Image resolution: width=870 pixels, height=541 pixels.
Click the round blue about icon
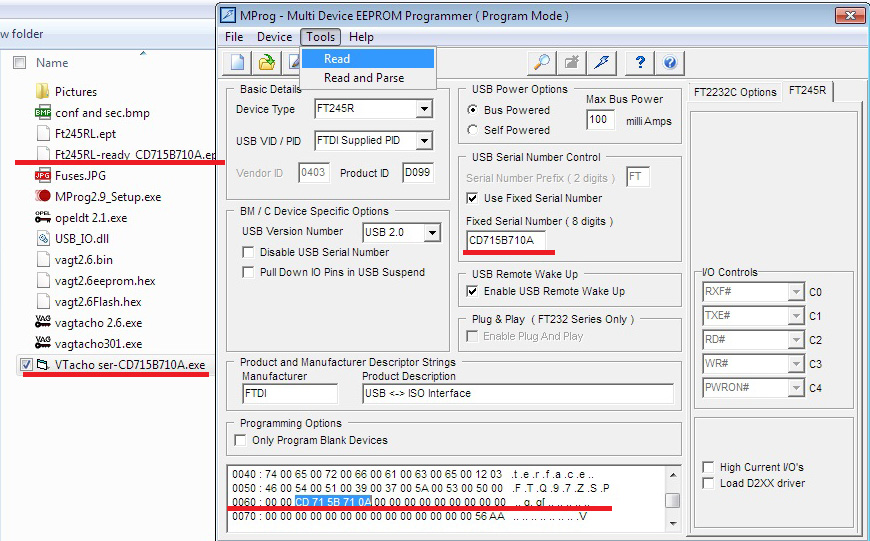[x=669, y=62]
